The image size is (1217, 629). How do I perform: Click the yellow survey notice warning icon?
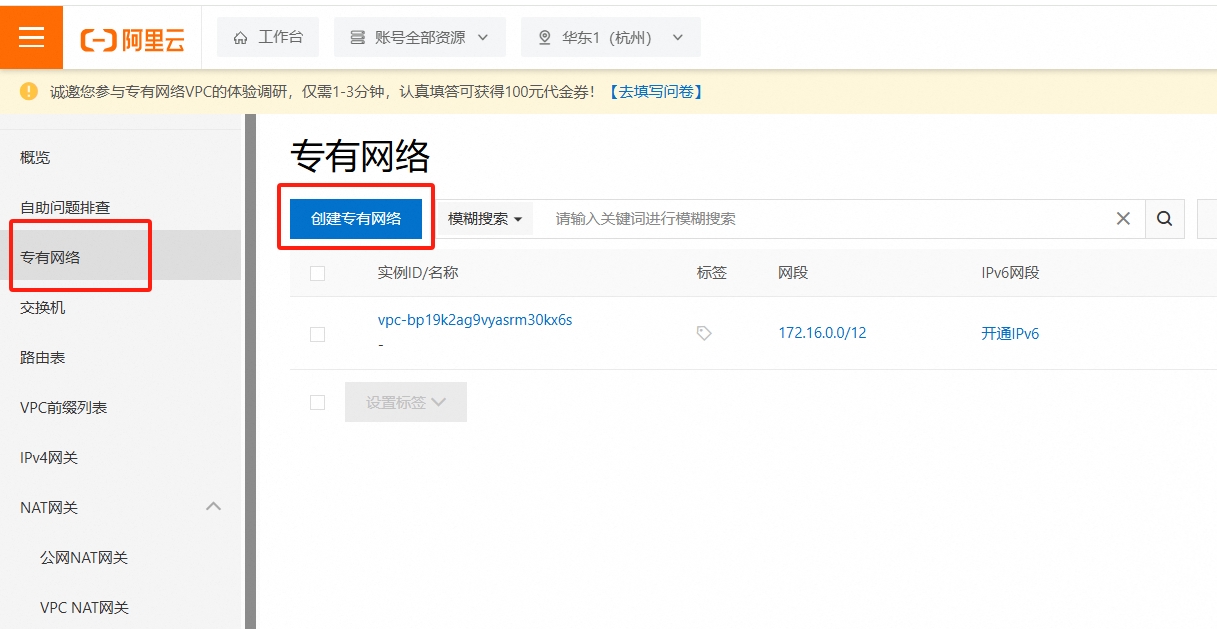28,91
